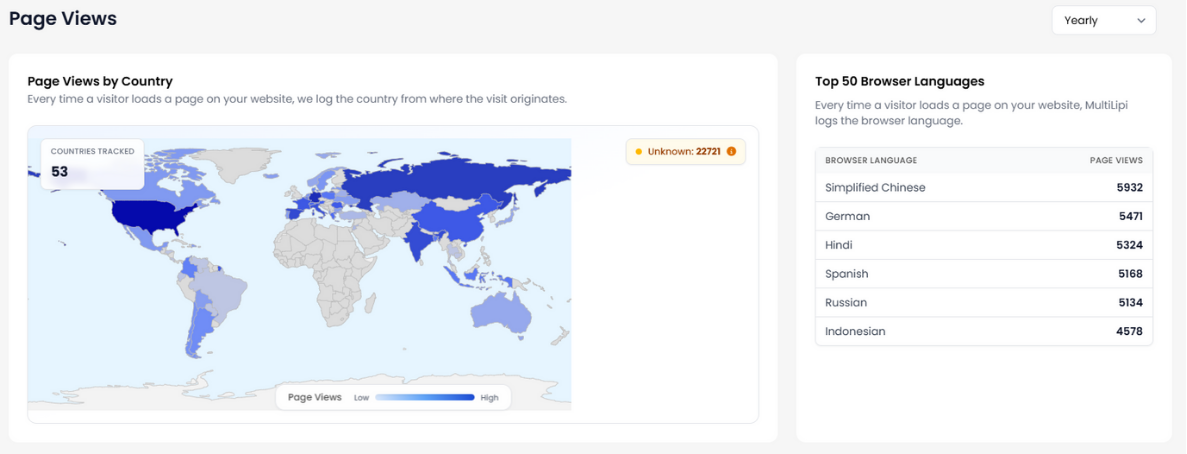Click the 5168 page views value

coord(1130,274)
